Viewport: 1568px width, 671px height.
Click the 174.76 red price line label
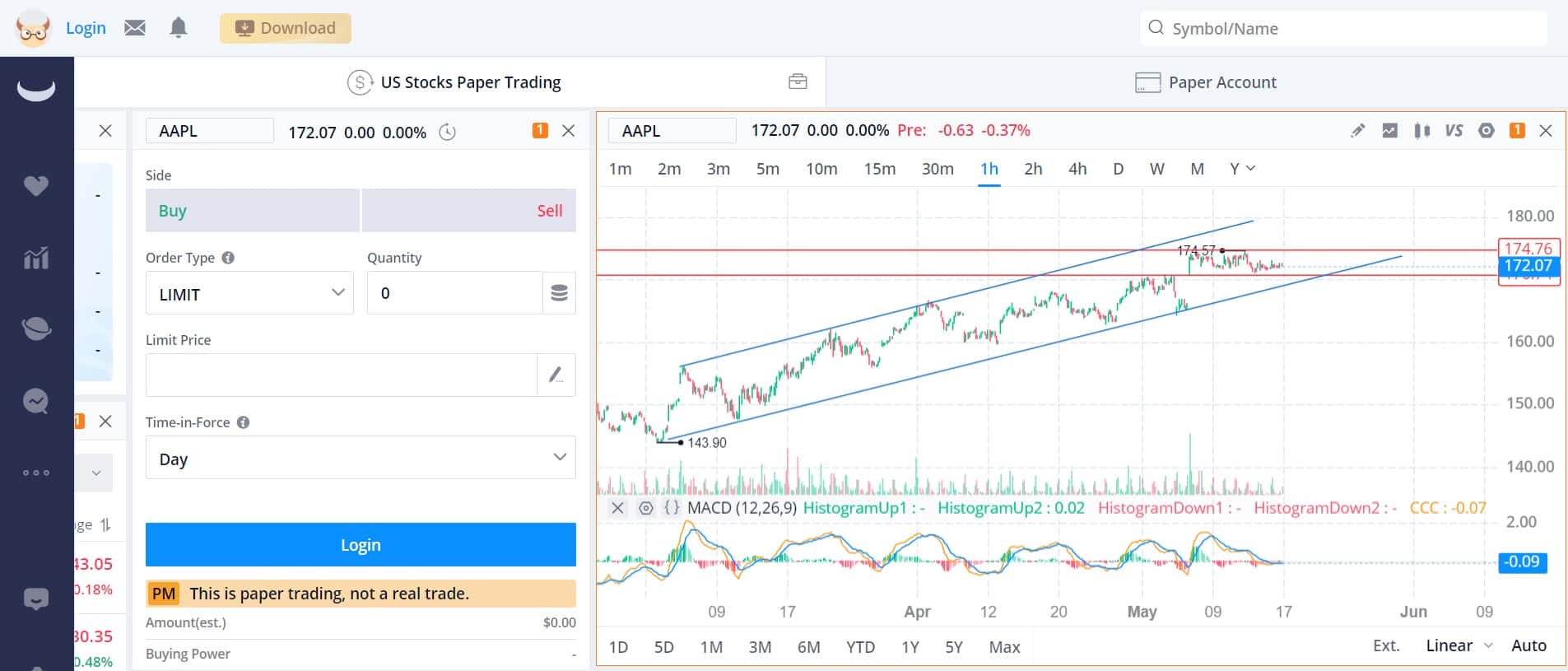coord(1528,249)
